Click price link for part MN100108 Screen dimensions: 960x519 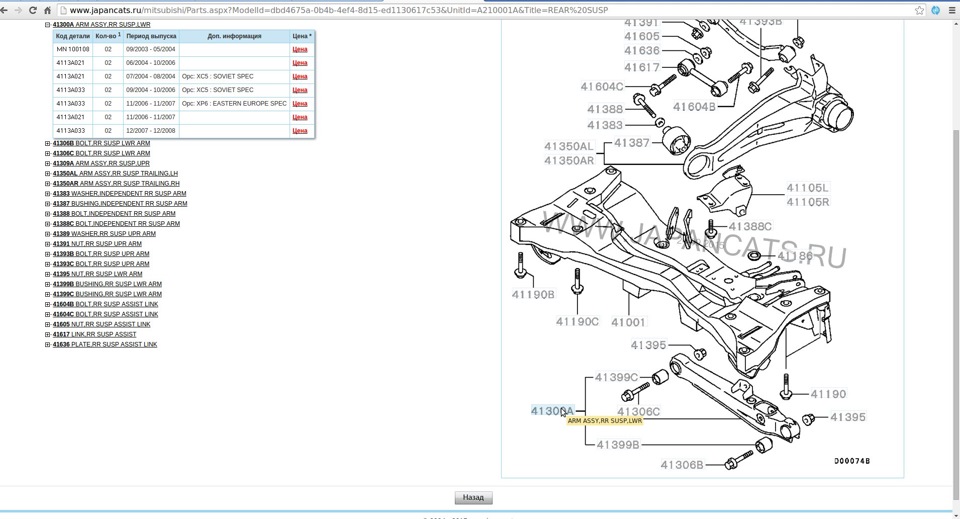point(299,50)
